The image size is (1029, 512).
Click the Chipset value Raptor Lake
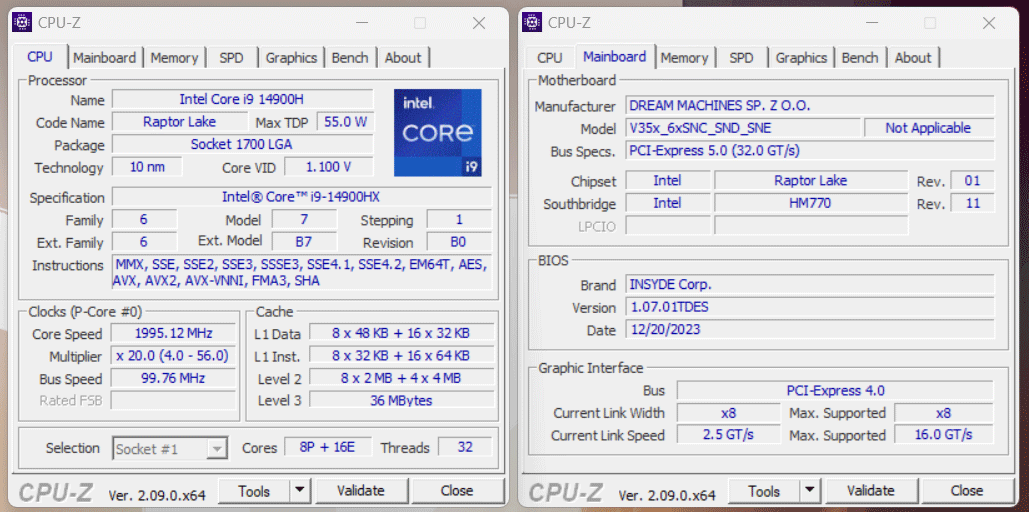pos(810,180)
